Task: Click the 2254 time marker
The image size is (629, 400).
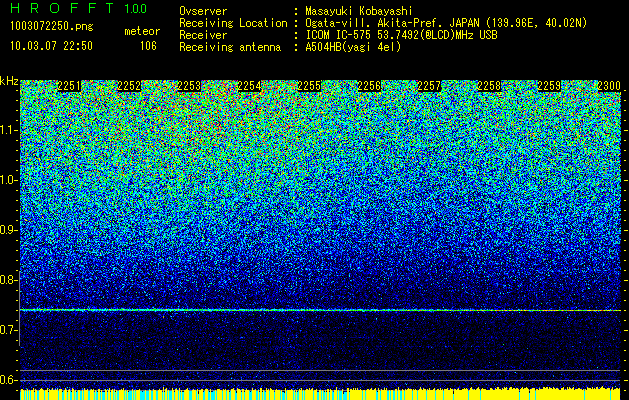Action: tap(249, 86)
